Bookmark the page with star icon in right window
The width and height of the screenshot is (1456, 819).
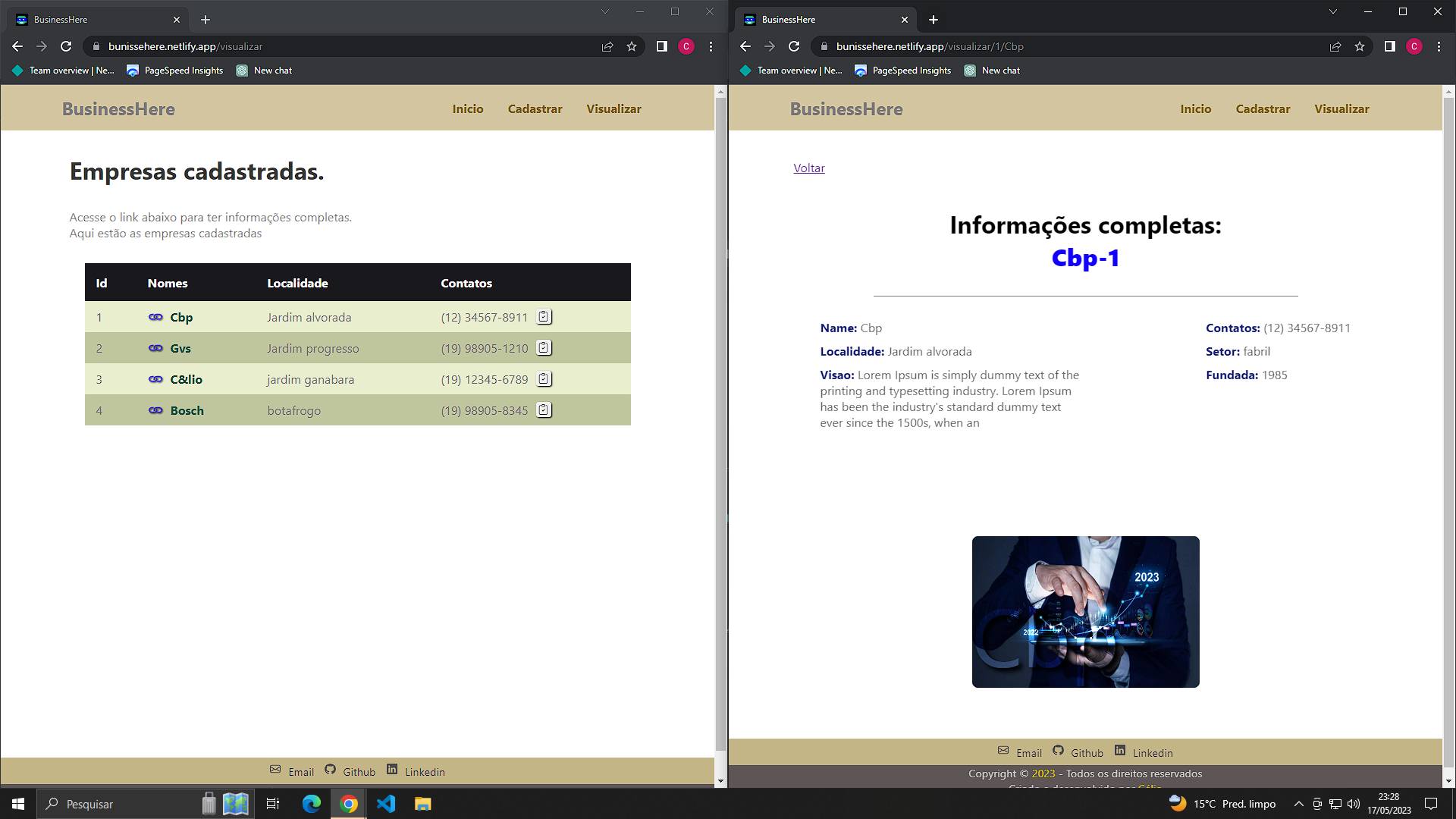[x=1360, y=46]
